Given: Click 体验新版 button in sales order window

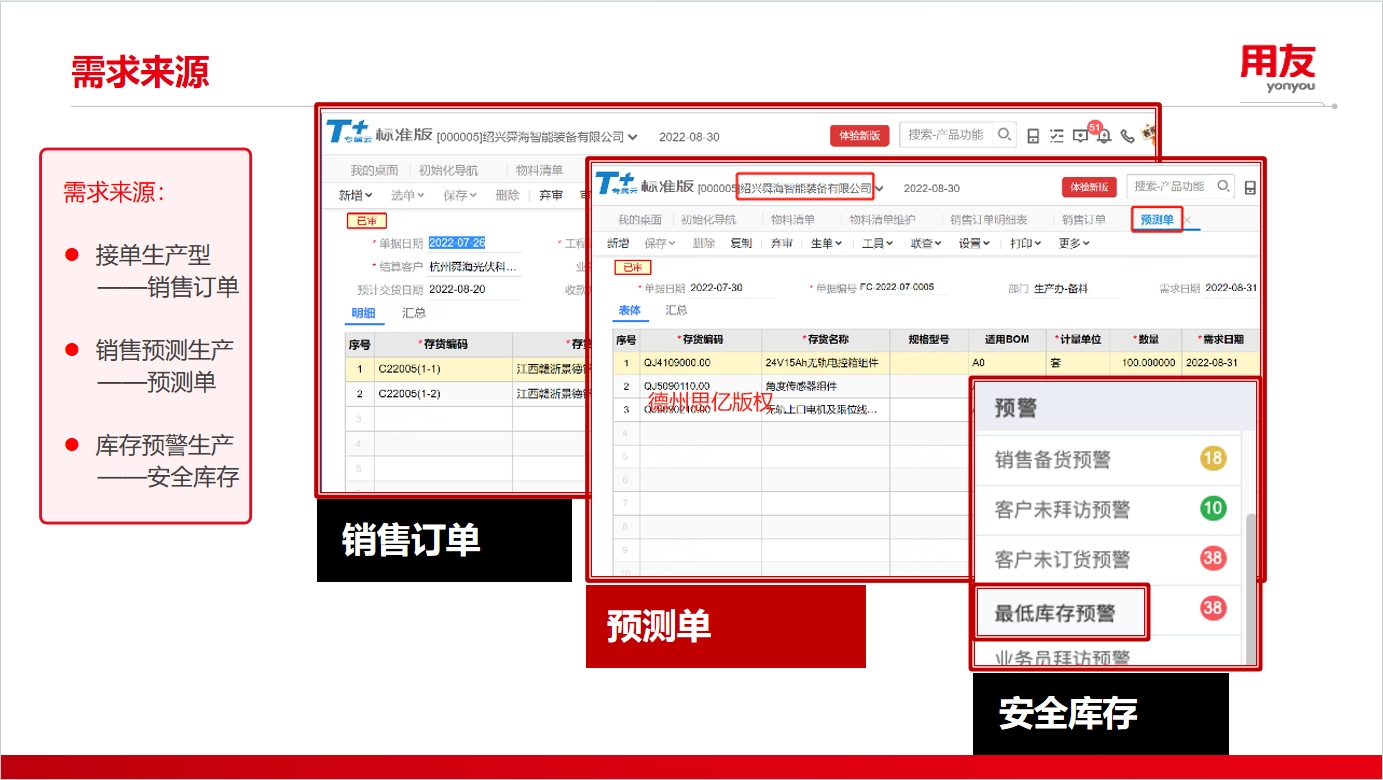Looking at the screenshot, I should point(859,136).
